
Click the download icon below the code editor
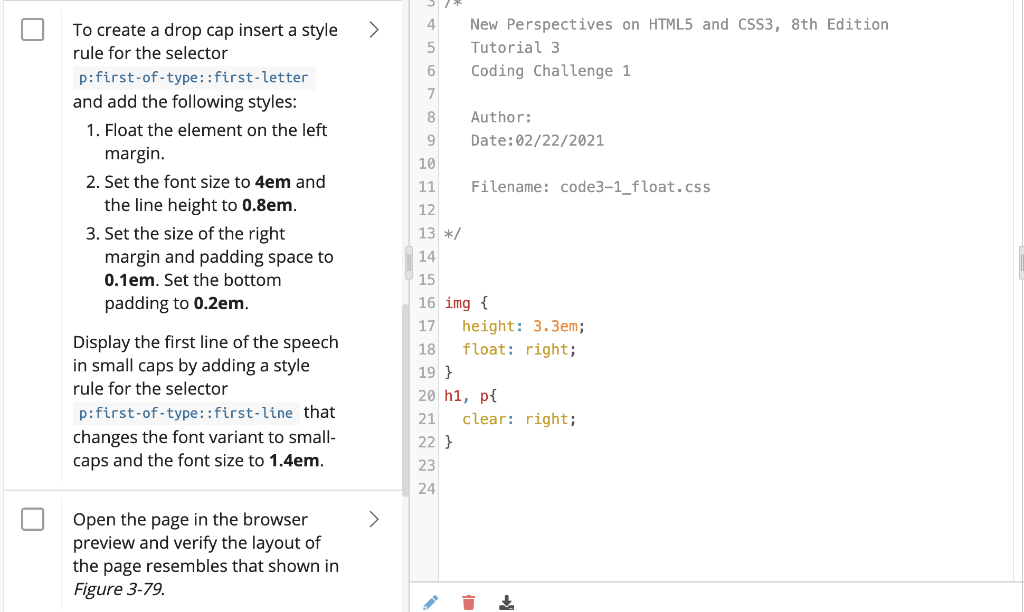pyautogui.click(x=506, y=602)
